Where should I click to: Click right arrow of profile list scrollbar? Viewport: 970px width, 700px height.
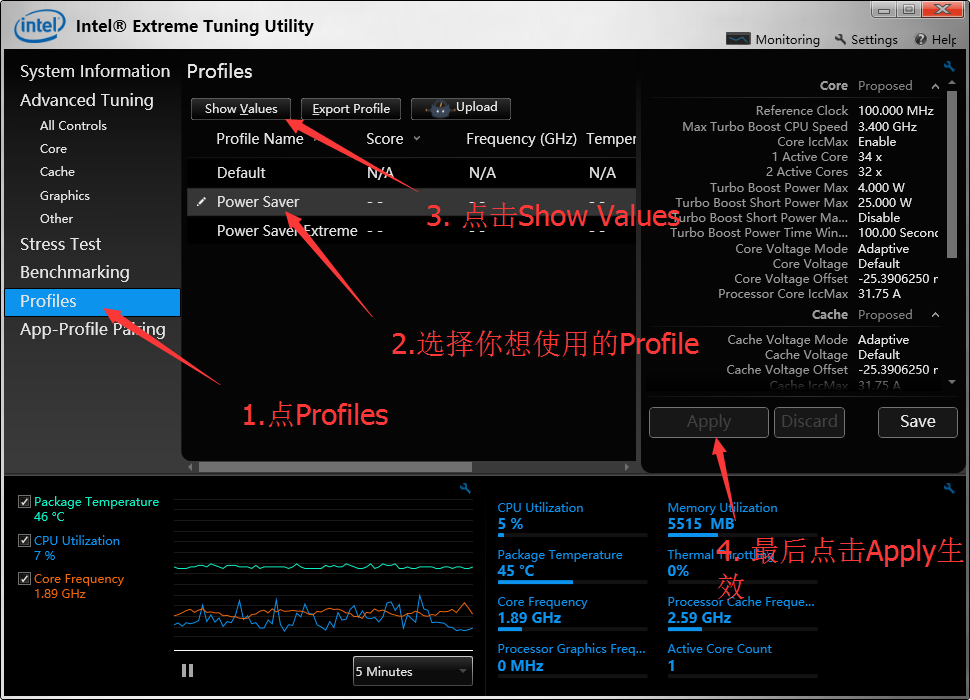click(627, 467)
